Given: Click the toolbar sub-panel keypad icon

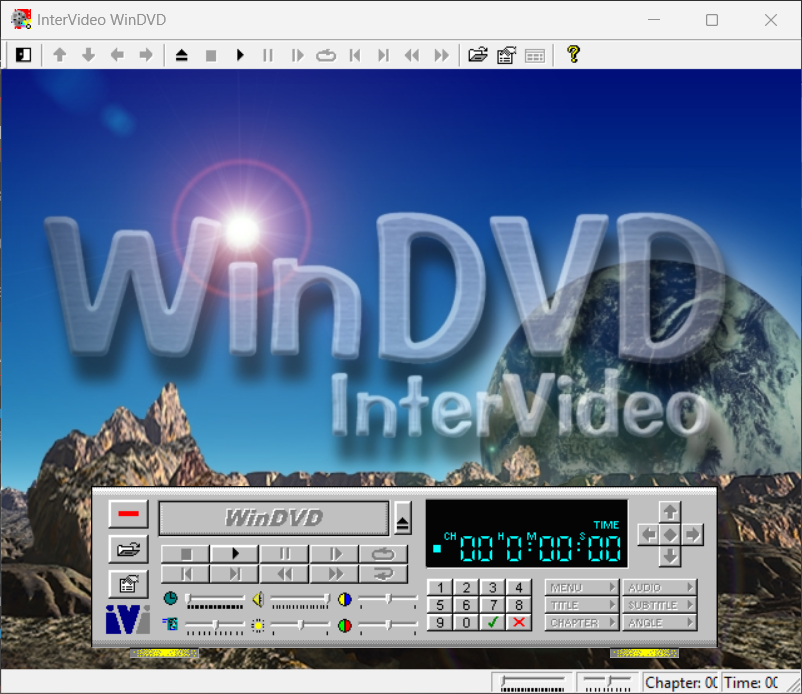Looking at the screenshot, I should 535,56.
